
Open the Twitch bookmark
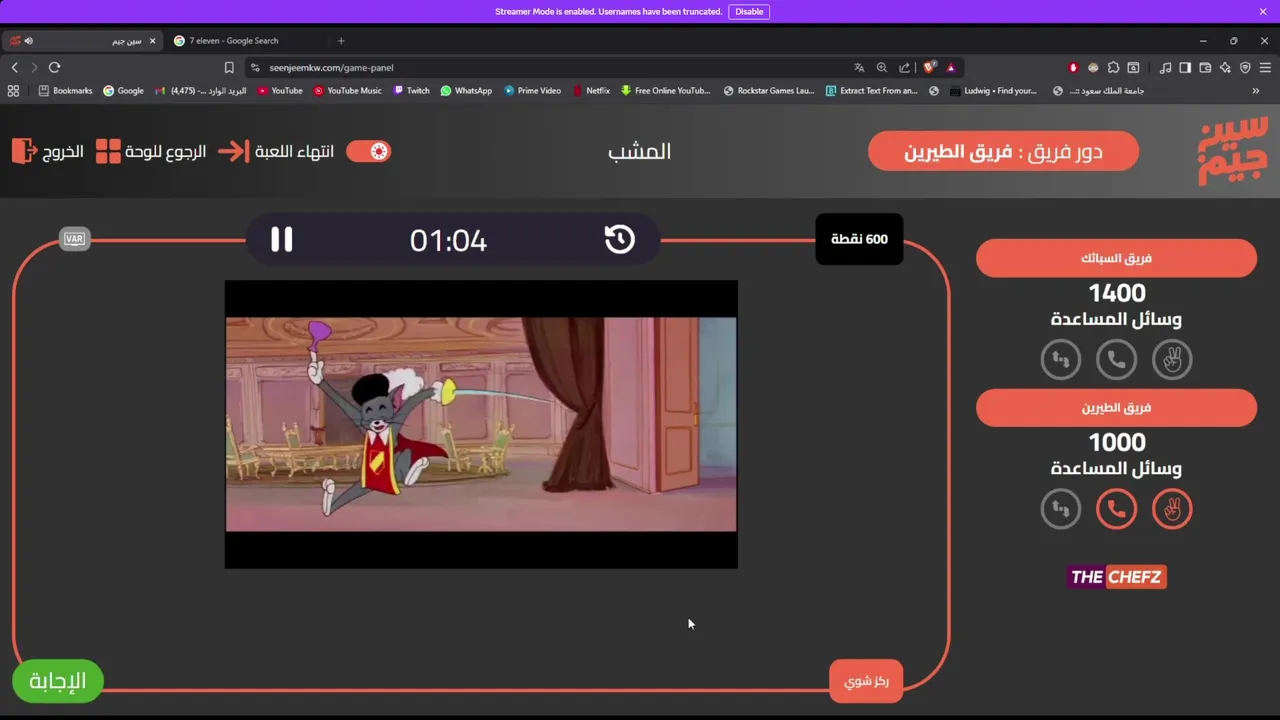tap(411, 90)
